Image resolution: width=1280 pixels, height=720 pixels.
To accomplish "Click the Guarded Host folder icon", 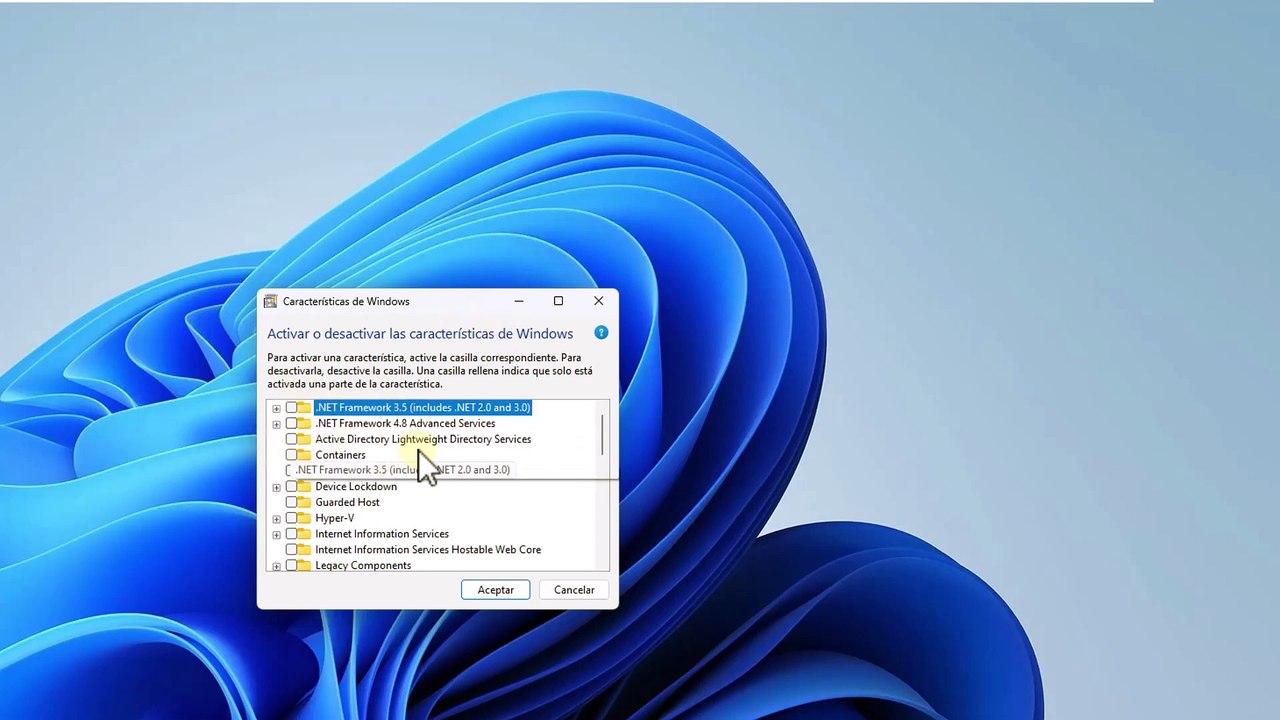I will pyautogui.click(x=304, y=503).
